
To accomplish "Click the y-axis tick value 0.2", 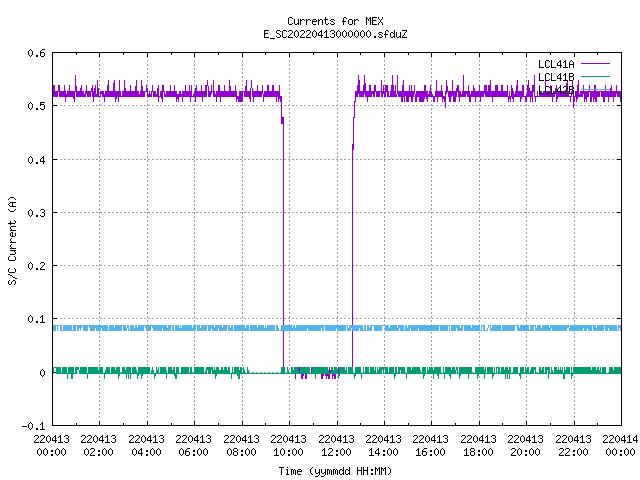I will 36,266.
